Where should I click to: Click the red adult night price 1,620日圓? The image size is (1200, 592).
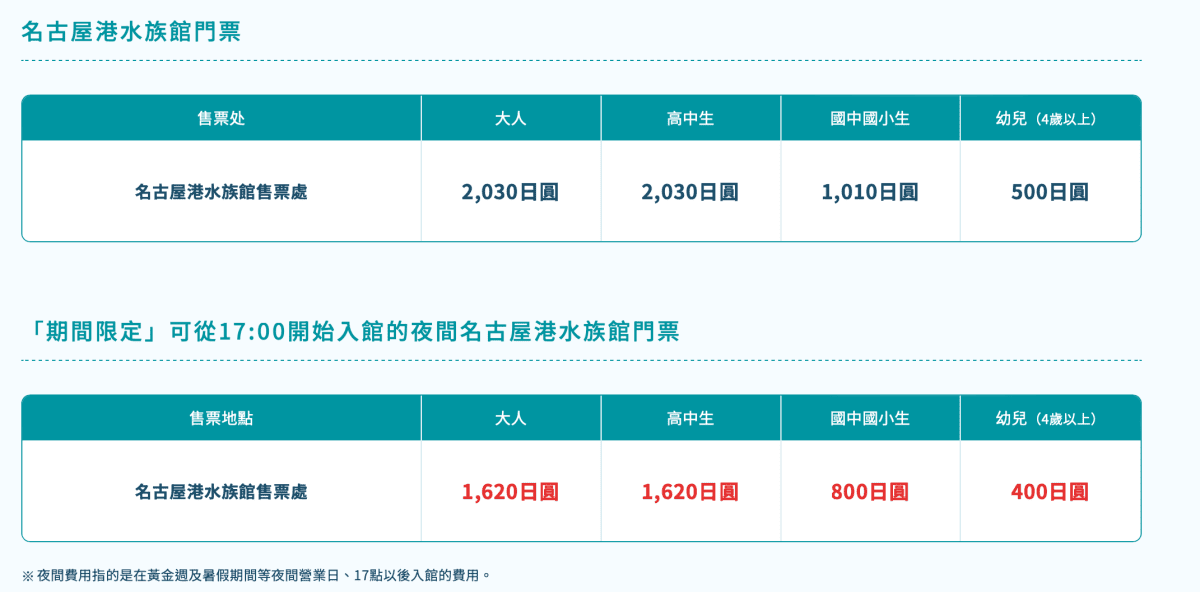[x=510, y=492]
